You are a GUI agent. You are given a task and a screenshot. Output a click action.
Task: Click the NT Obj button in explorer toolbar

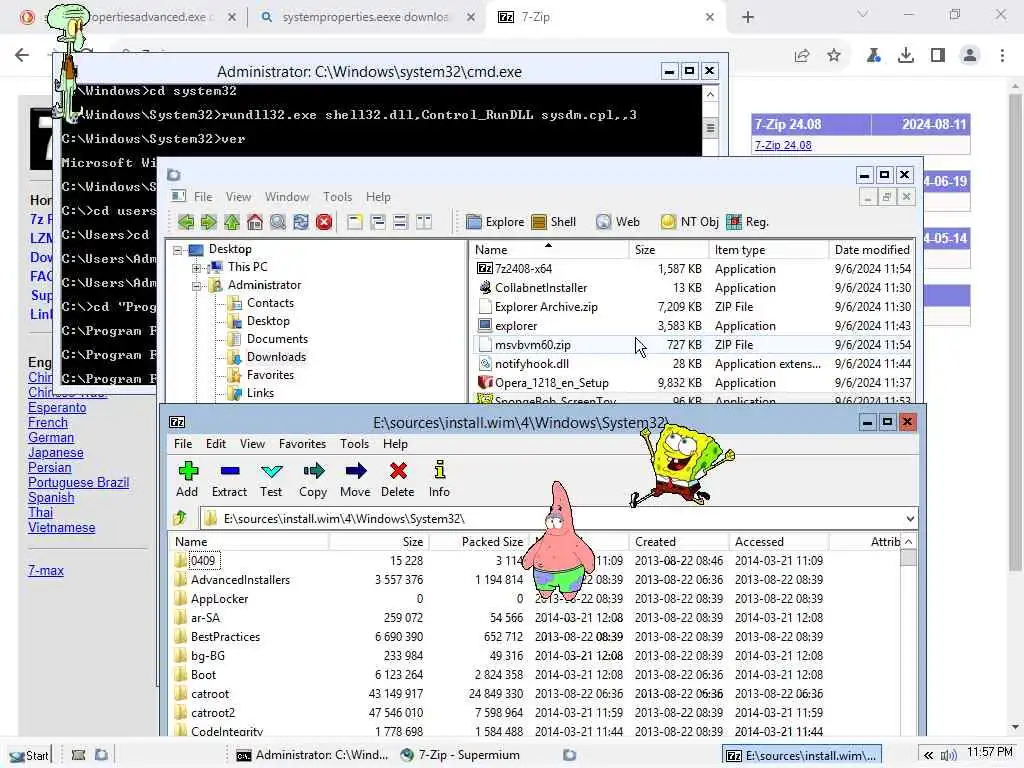coord(690,222)
